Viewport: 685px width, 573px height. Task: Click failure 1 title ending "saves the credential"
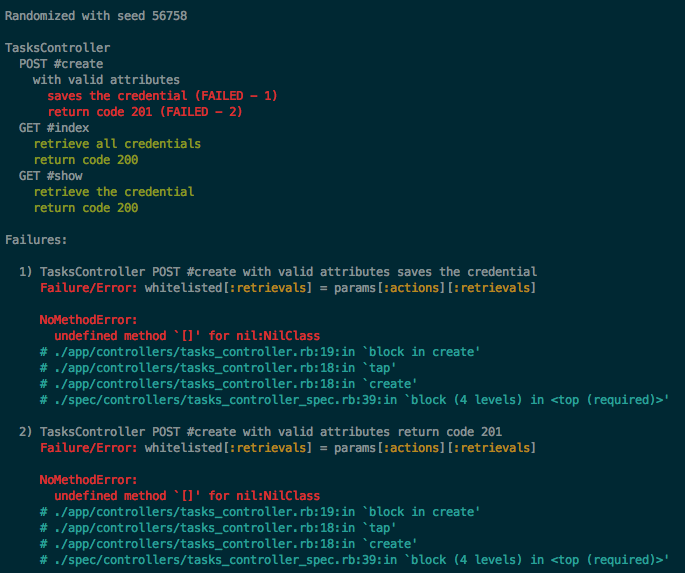[x=288, y=272]
